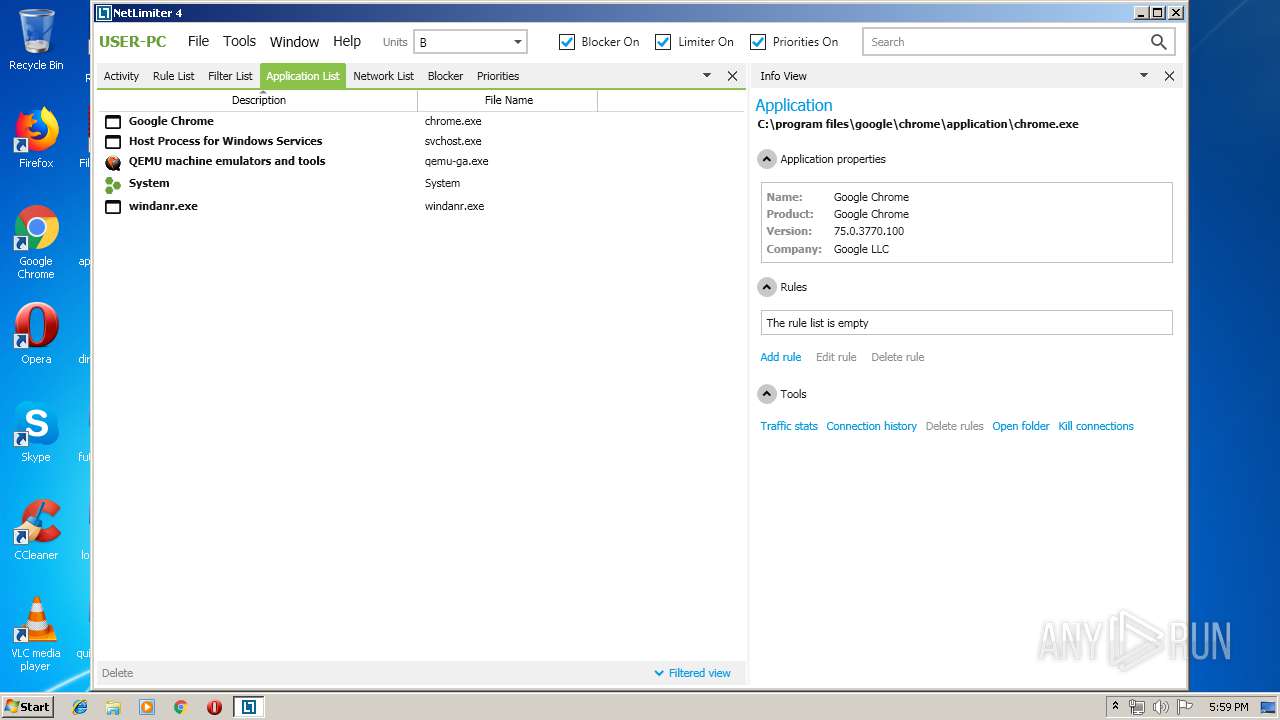Click NetLimiter taskbar button

pos(248,707)
